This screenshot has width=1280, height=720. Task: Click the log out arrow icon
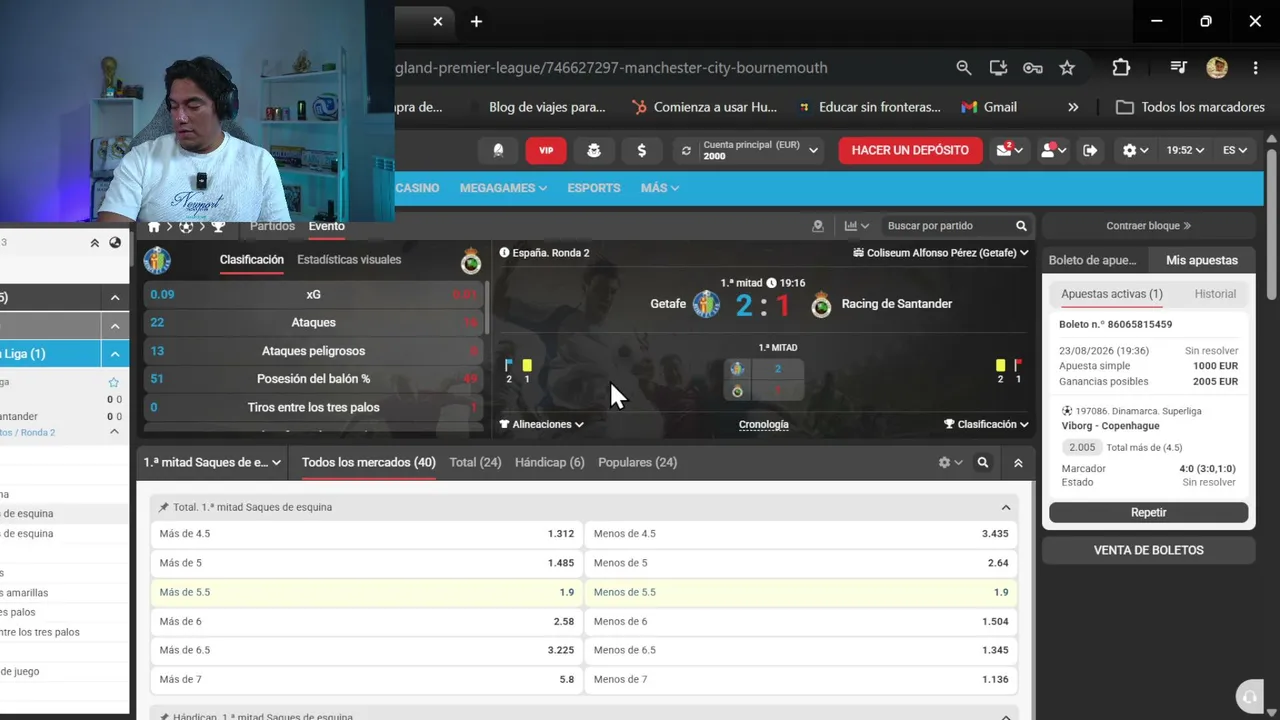[x=1090, y=150]
